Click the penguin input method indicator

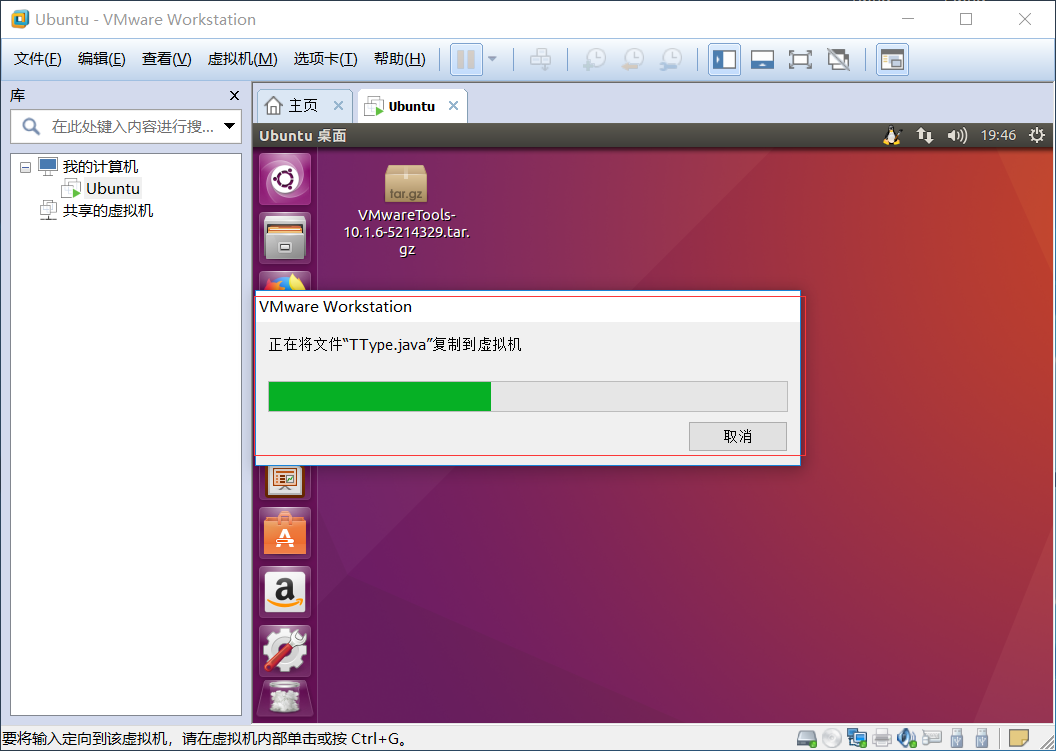point(892,135)
